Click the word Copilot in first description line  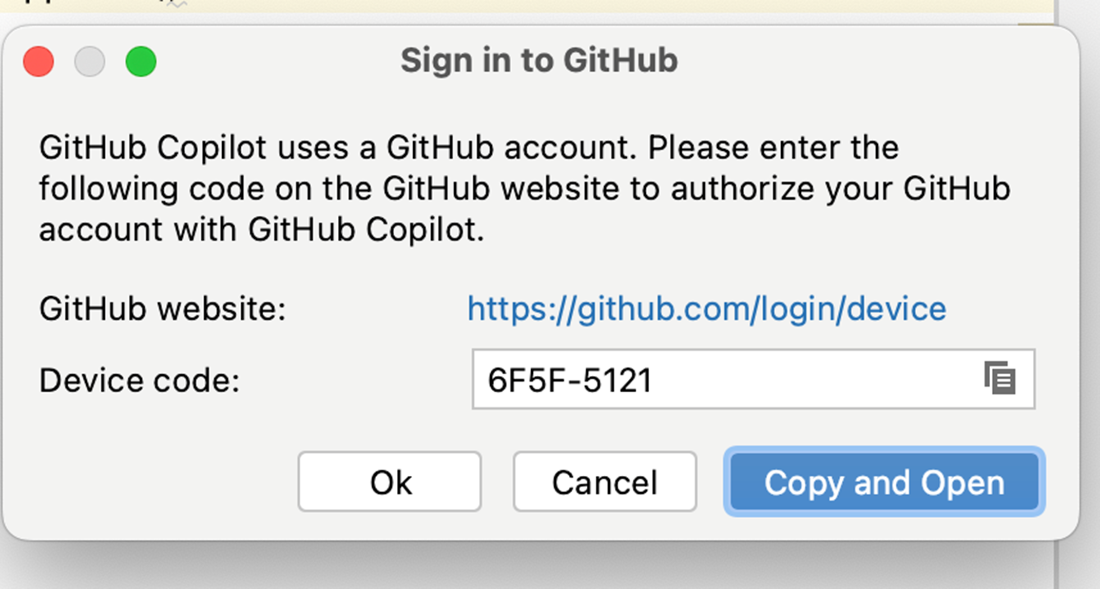coord(211,148)
